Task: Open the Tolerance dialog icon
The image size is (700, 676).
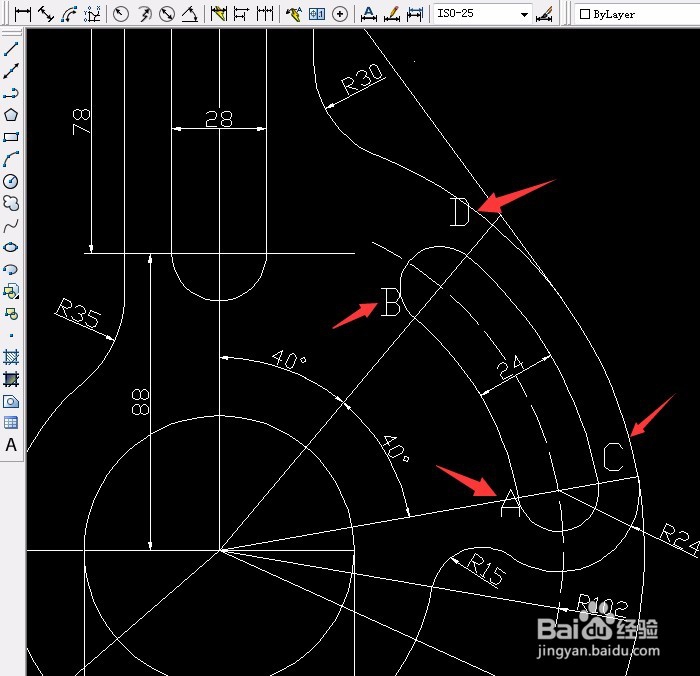Action: [317, 14]
